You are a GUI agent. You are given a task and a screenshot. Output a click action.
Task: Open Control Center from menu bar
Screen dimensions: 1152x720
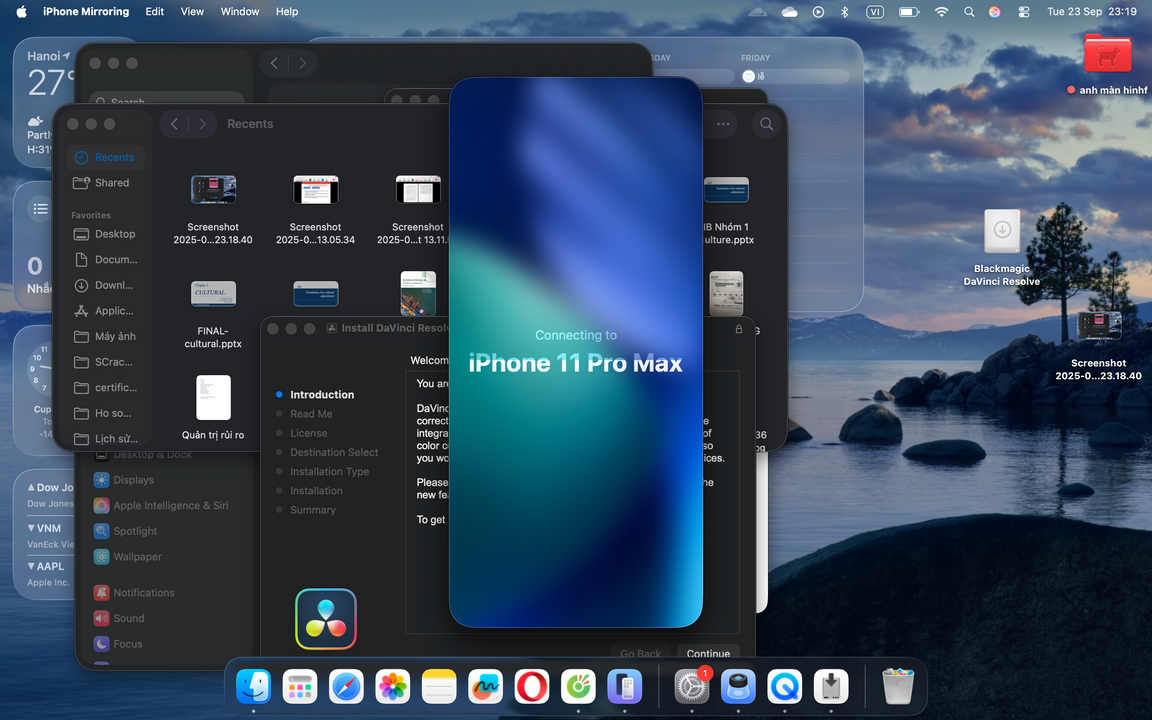click(1023, 12)
